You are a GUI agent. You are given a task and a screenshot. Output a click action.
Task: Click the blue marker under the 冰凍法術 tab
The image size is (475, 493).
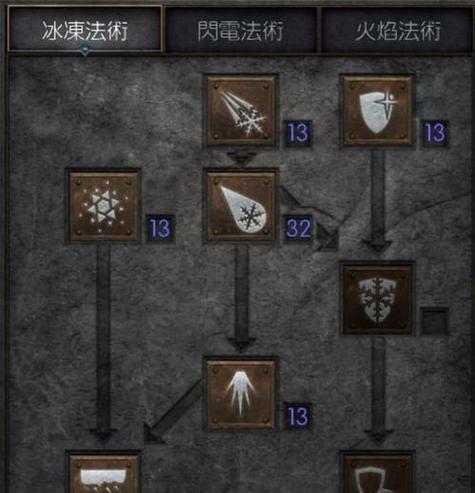click(x=86, y=51)
